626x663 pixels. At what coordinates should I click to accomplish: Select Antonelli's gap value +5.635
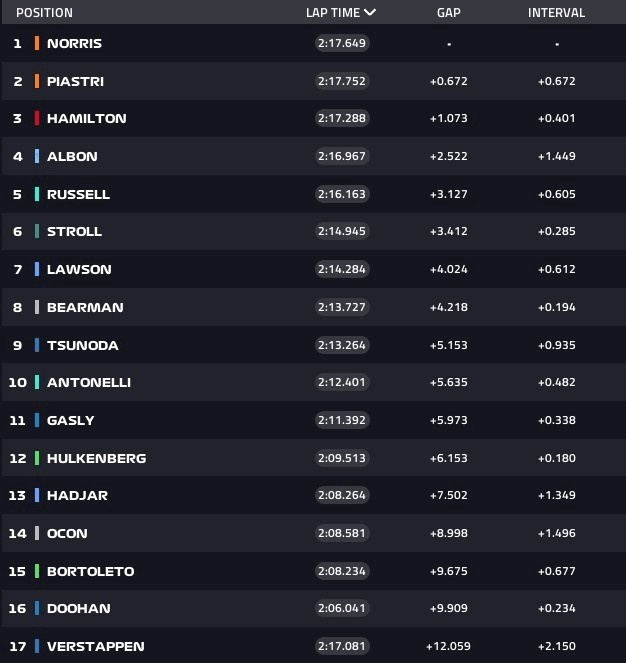449,382
